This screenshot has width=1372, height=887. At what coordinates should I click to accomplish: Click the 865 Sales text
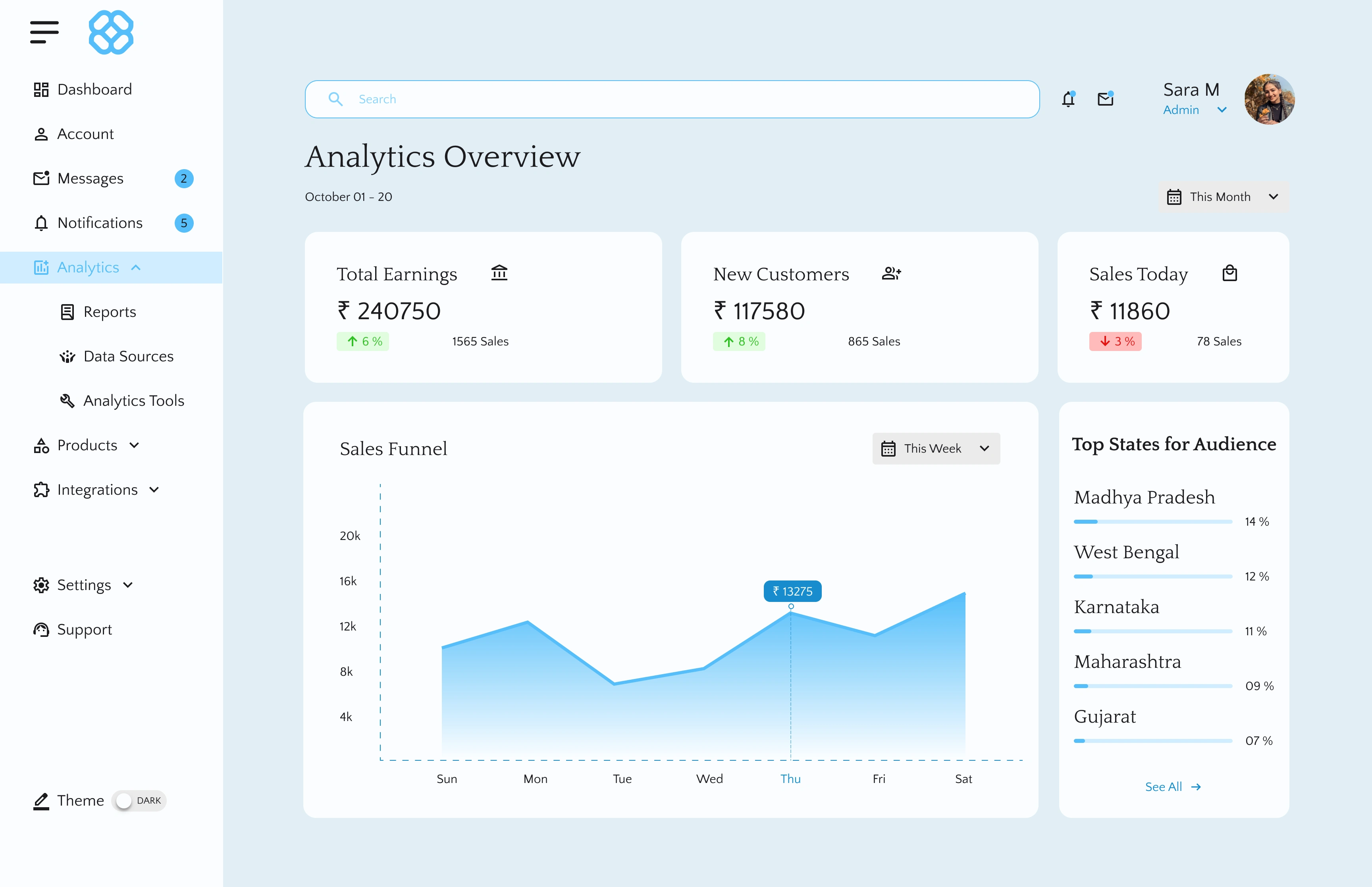point(873,341)
